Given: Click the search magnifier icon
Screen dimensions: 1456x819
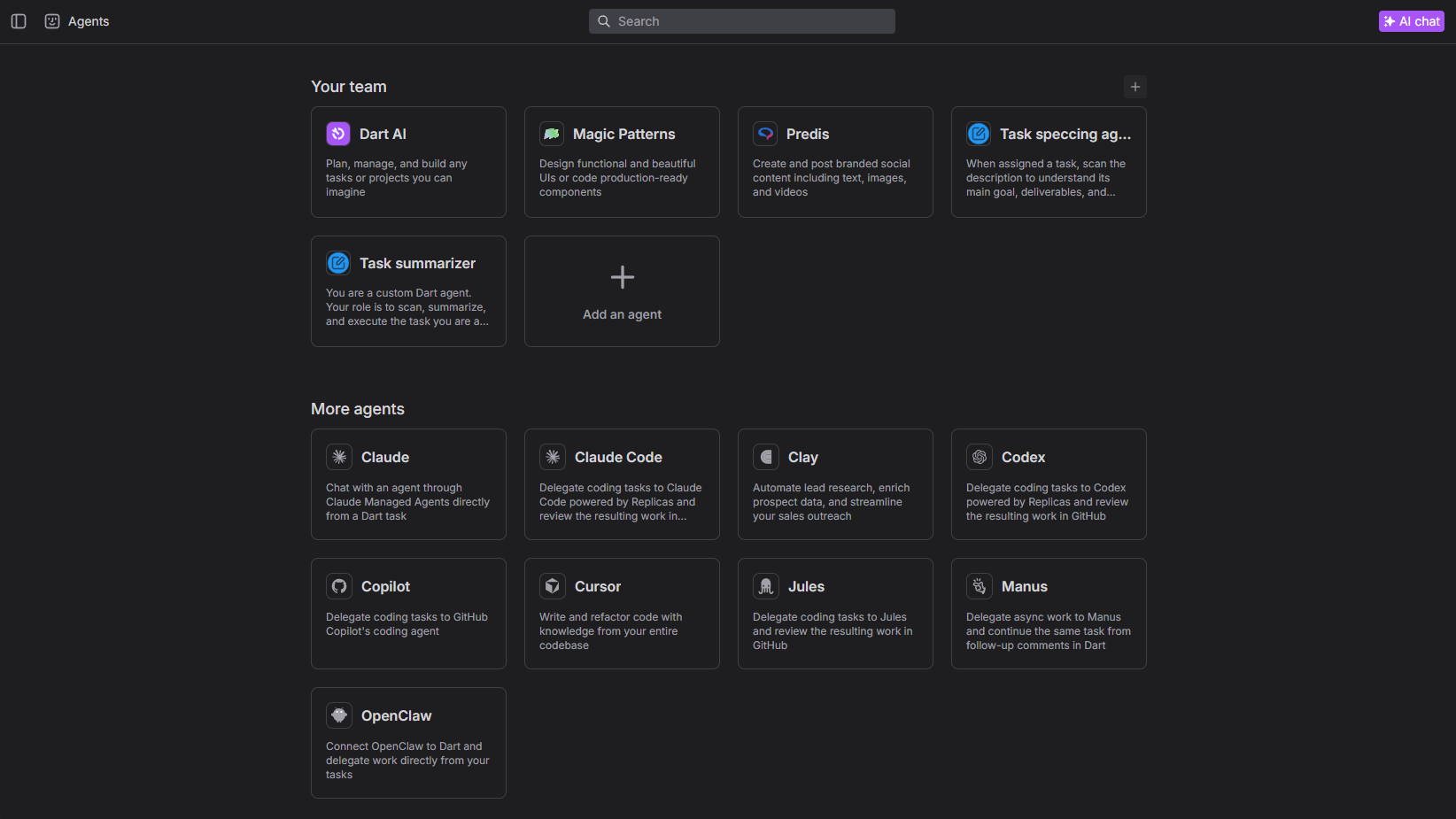Looking at the screenshot, I should coord(604,21).
